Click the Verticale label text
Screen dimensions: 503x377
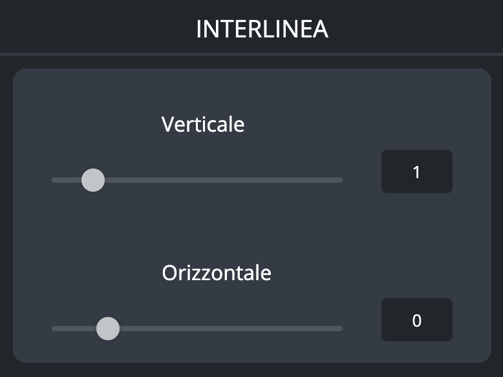click(203, 124)
